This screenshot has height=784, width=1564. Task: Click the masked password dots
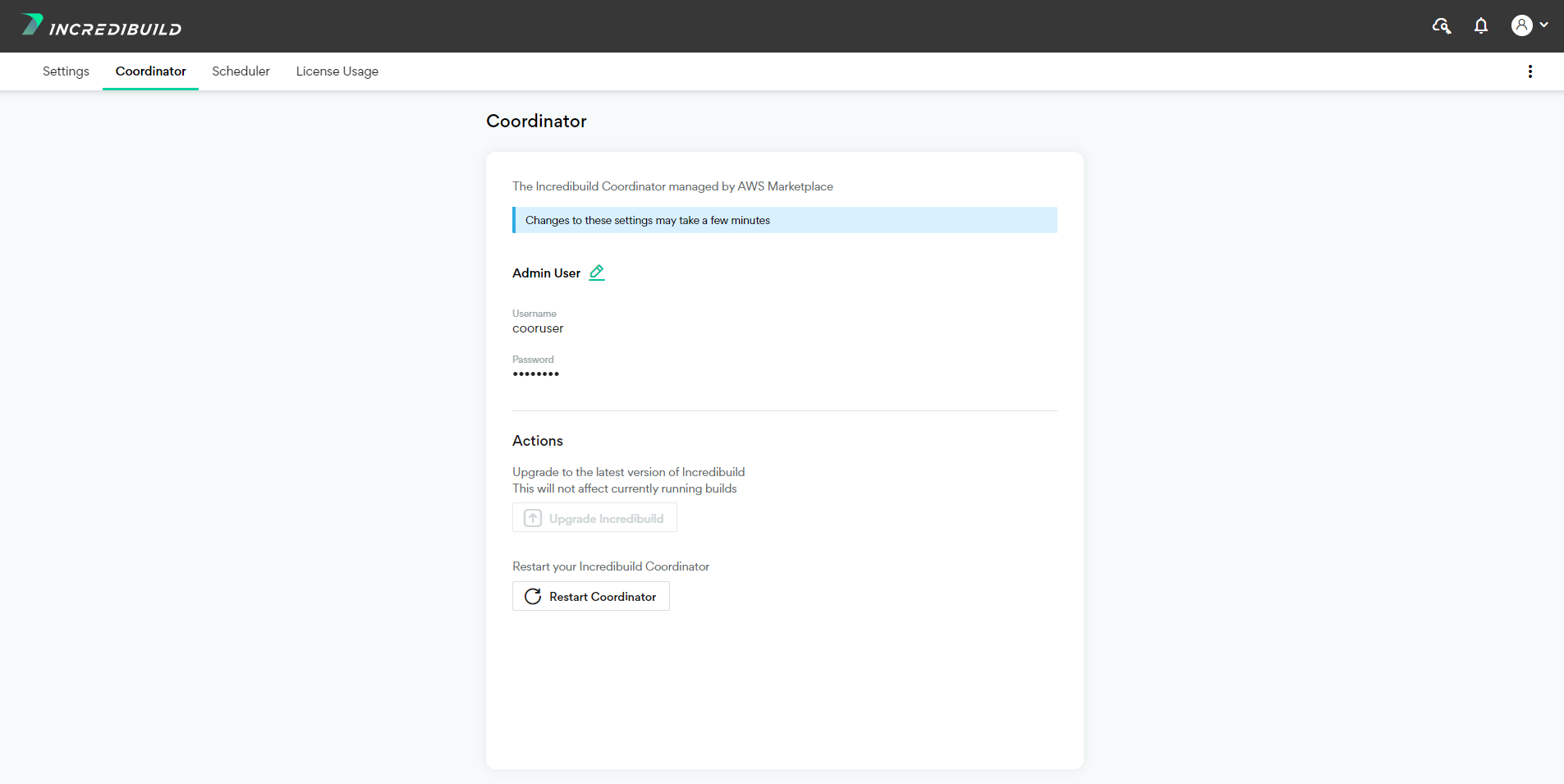tap(535, 374)
